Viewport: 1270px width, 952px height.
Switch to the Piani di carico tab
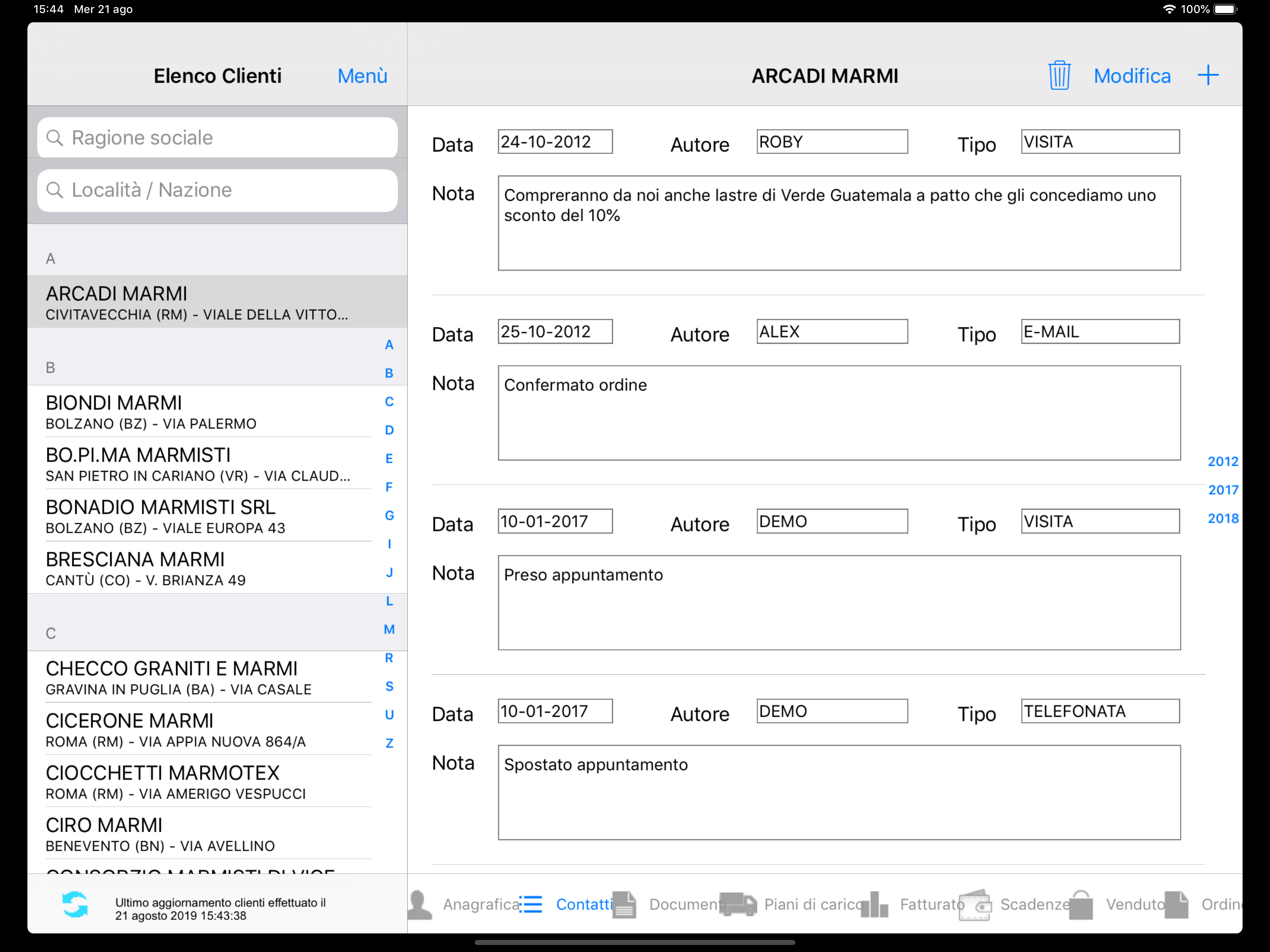[x=814, y=904]
